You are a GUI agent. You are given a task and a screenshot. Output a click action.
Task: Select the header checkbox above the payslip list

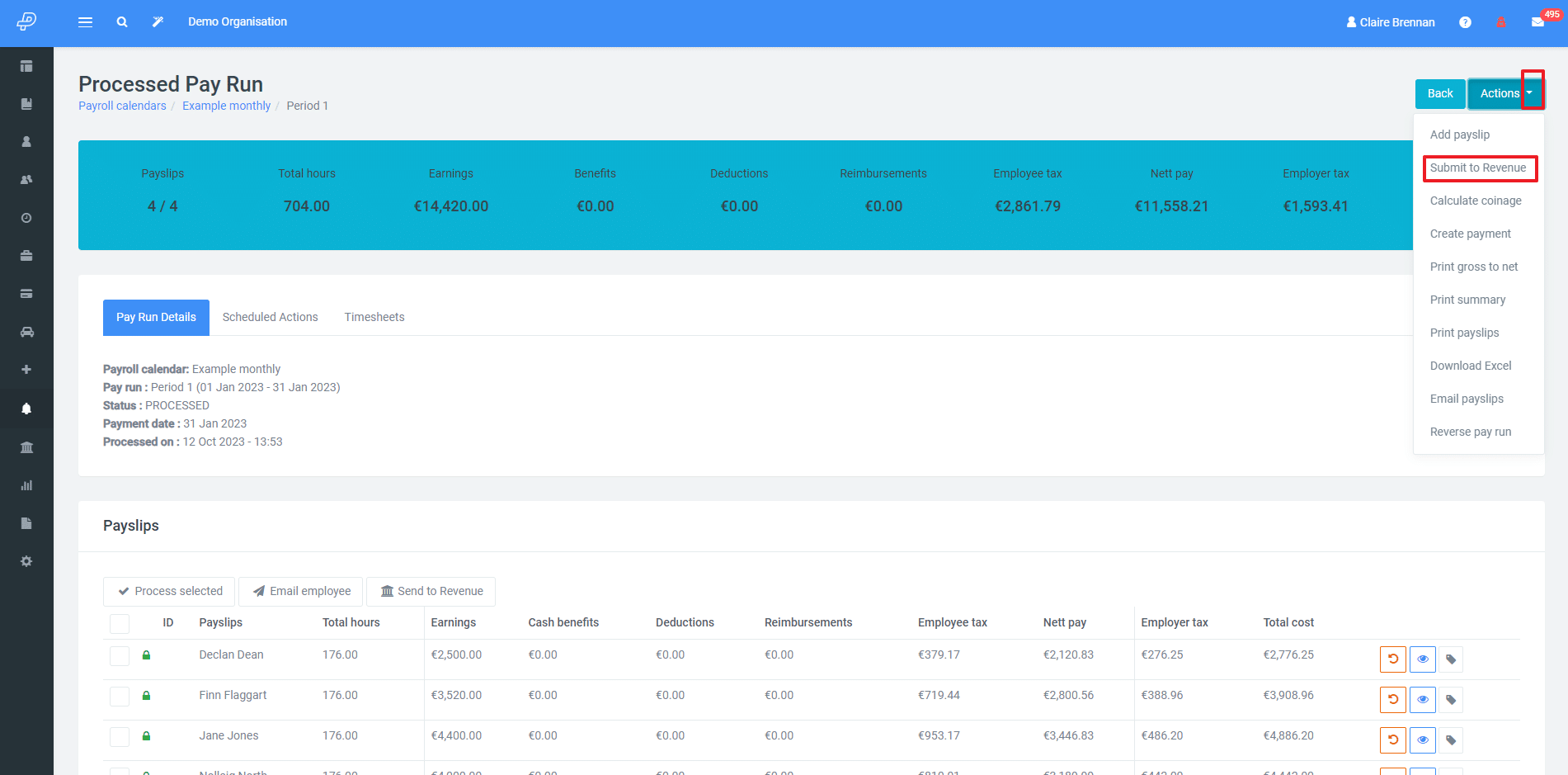[x=120, y=623]
